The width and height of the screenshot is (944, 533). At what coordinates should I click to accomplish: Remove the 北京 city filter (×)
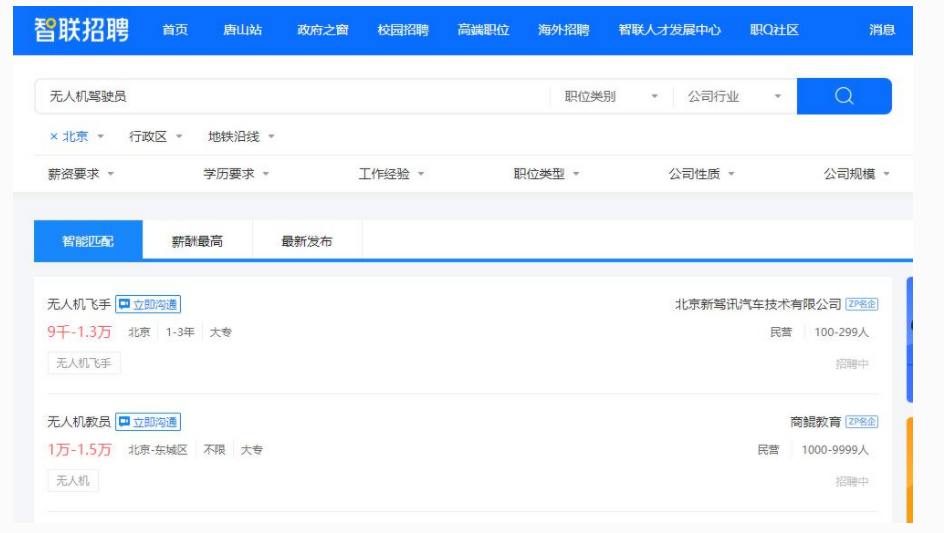[x=54, y=137]
